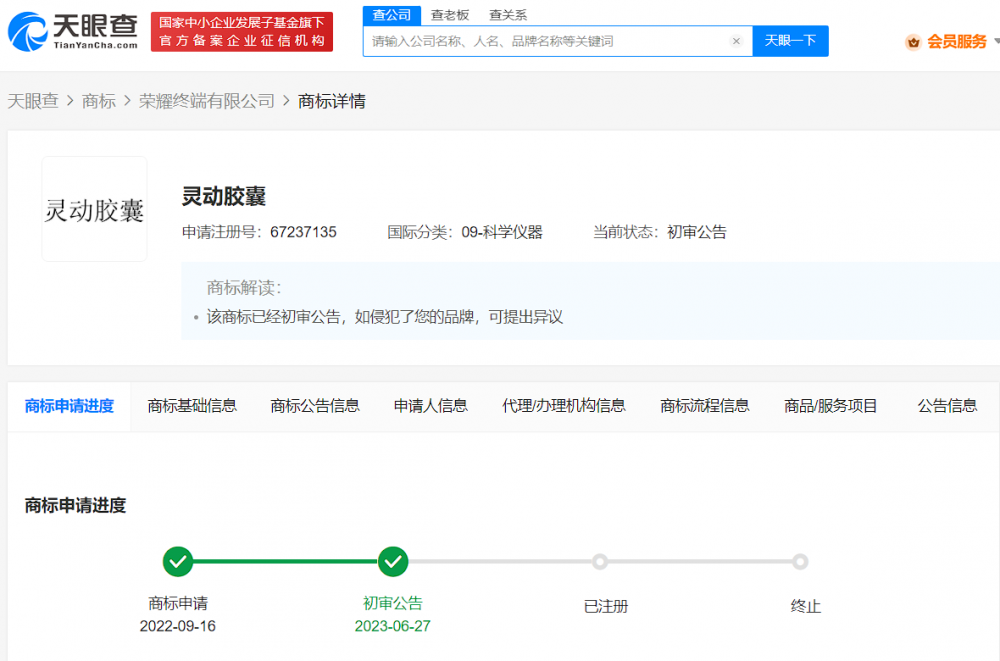Clear search field with the X icon
This screenshot has width=1000, height=661.
[736, 41]
